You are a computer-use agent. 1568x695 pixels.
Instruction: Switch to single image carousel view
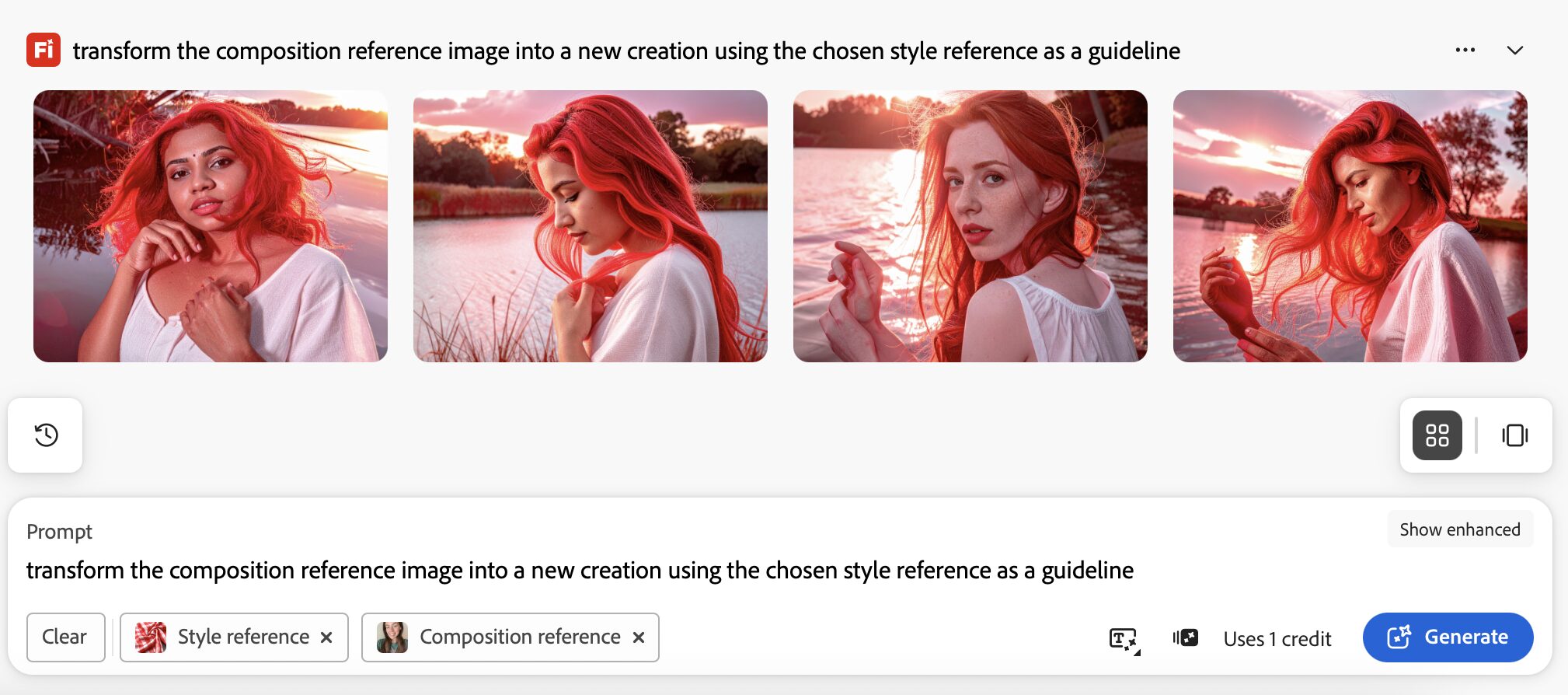[1514, 435]
